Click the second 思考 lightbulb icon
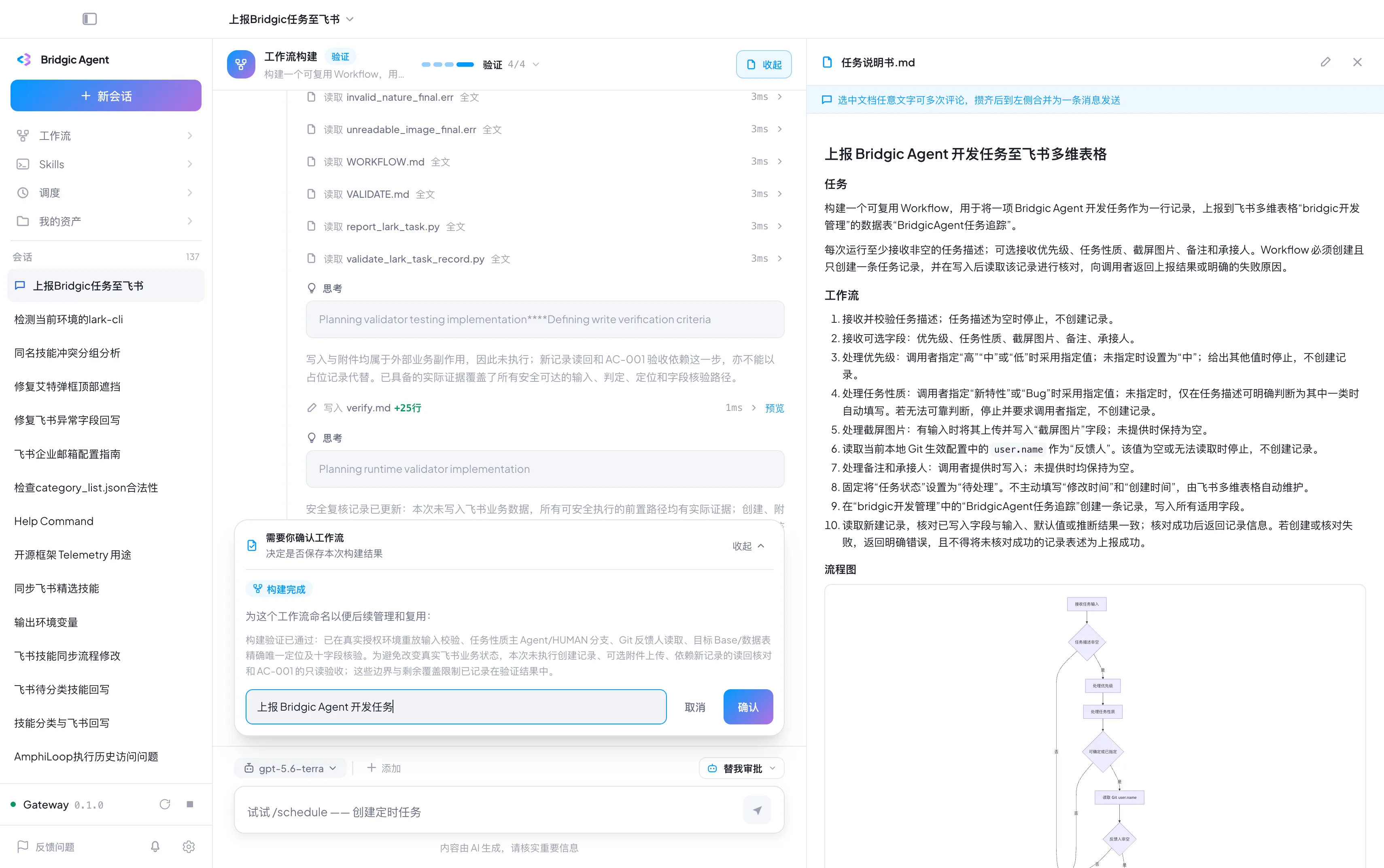This screenshot has width=1384, height=868. [311, 438]
